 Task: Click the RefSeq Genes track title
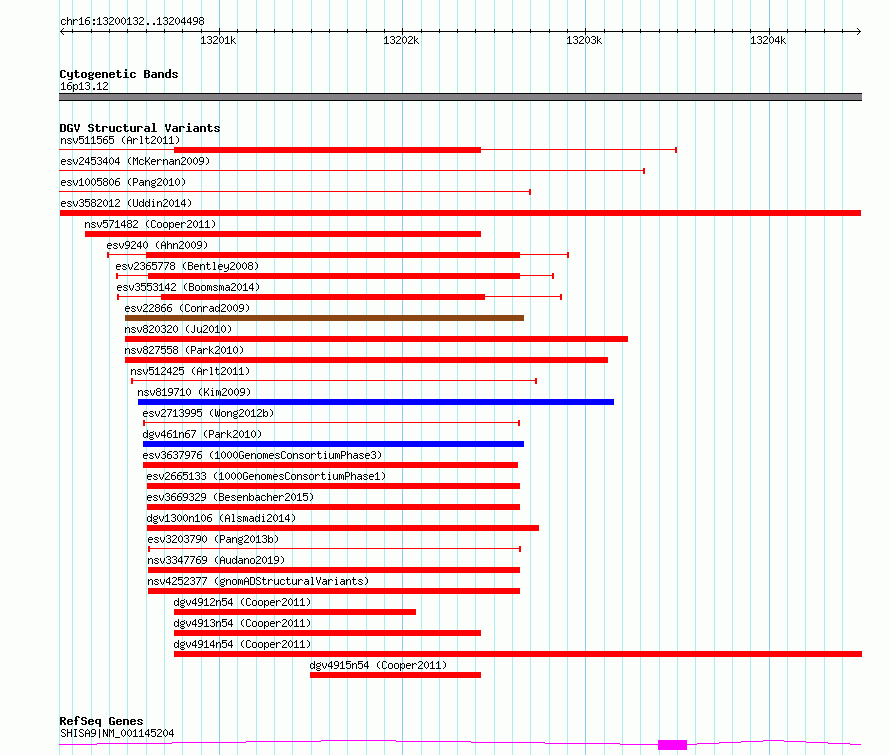[101, 722]
